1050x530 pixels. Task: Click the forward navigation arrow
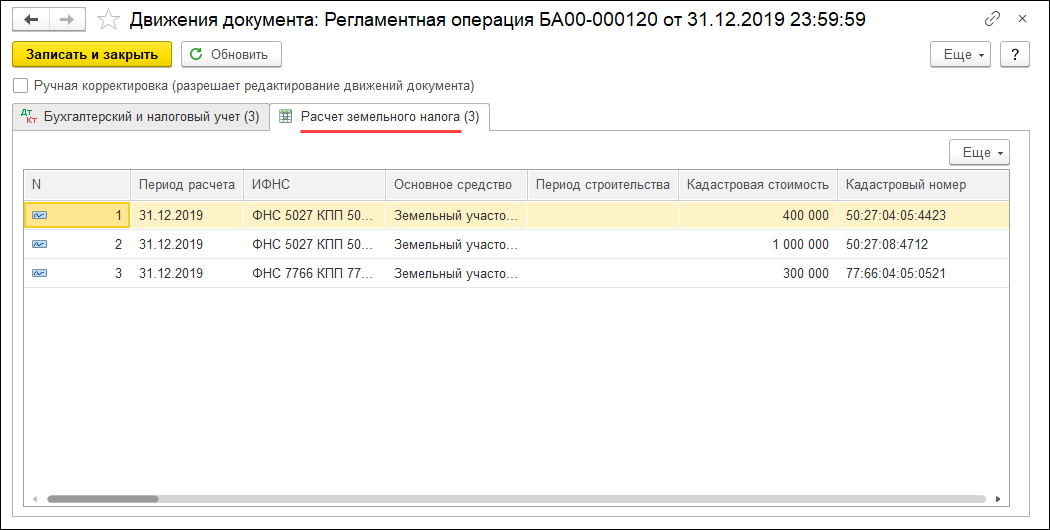click(67, 19)
